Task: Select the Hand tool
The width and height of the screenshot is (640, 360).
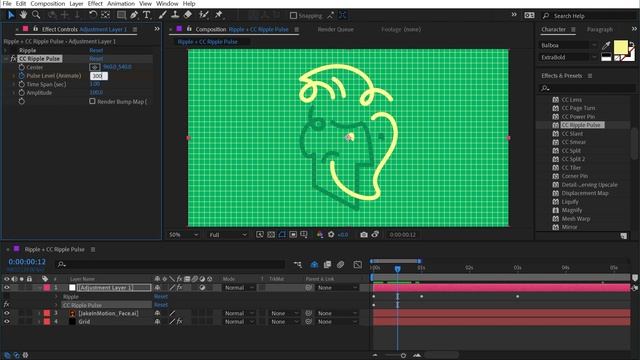Action: click(x=23, y=15)
